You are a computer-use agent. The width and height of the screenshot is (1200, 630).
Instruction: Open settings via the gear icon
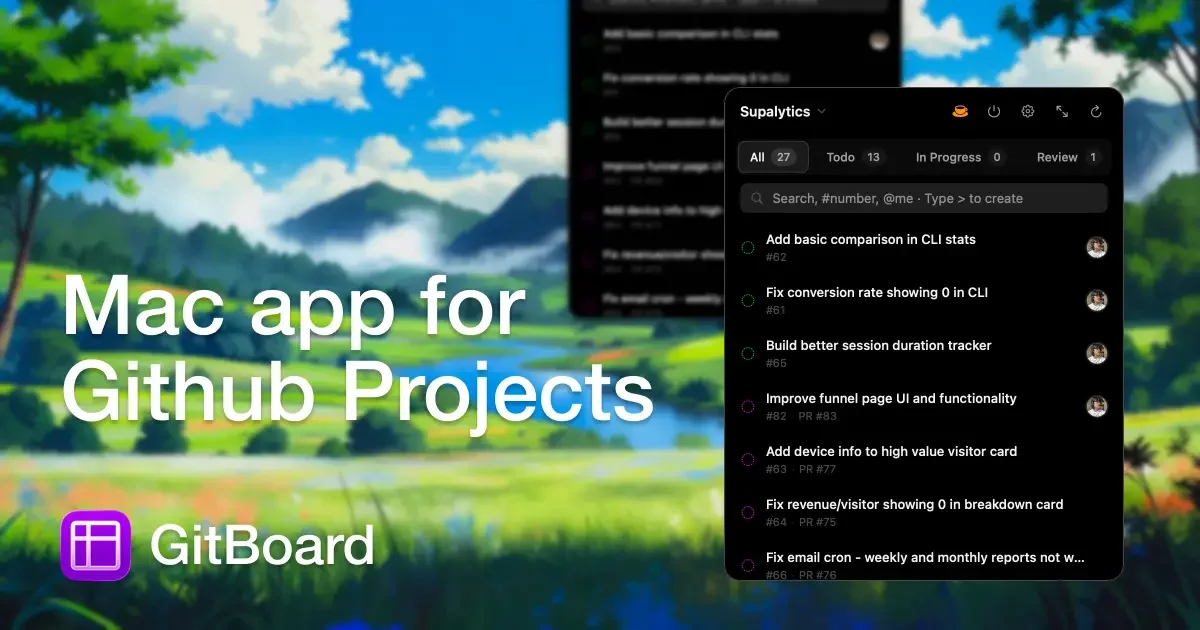point(1027,112)
